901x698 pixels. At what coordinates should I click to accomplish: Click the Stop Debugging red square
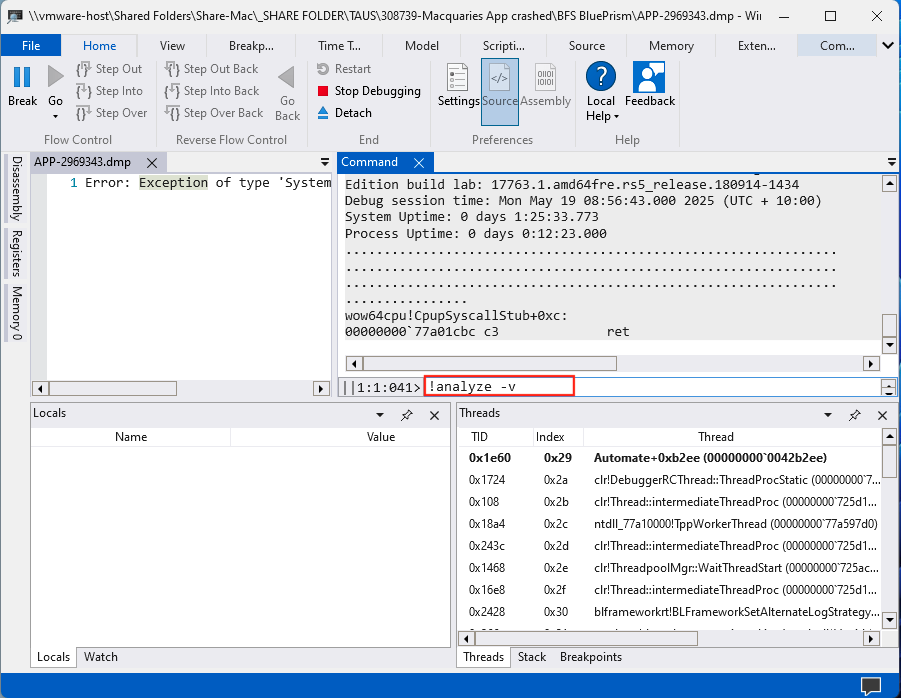click(x=323, y=91)
